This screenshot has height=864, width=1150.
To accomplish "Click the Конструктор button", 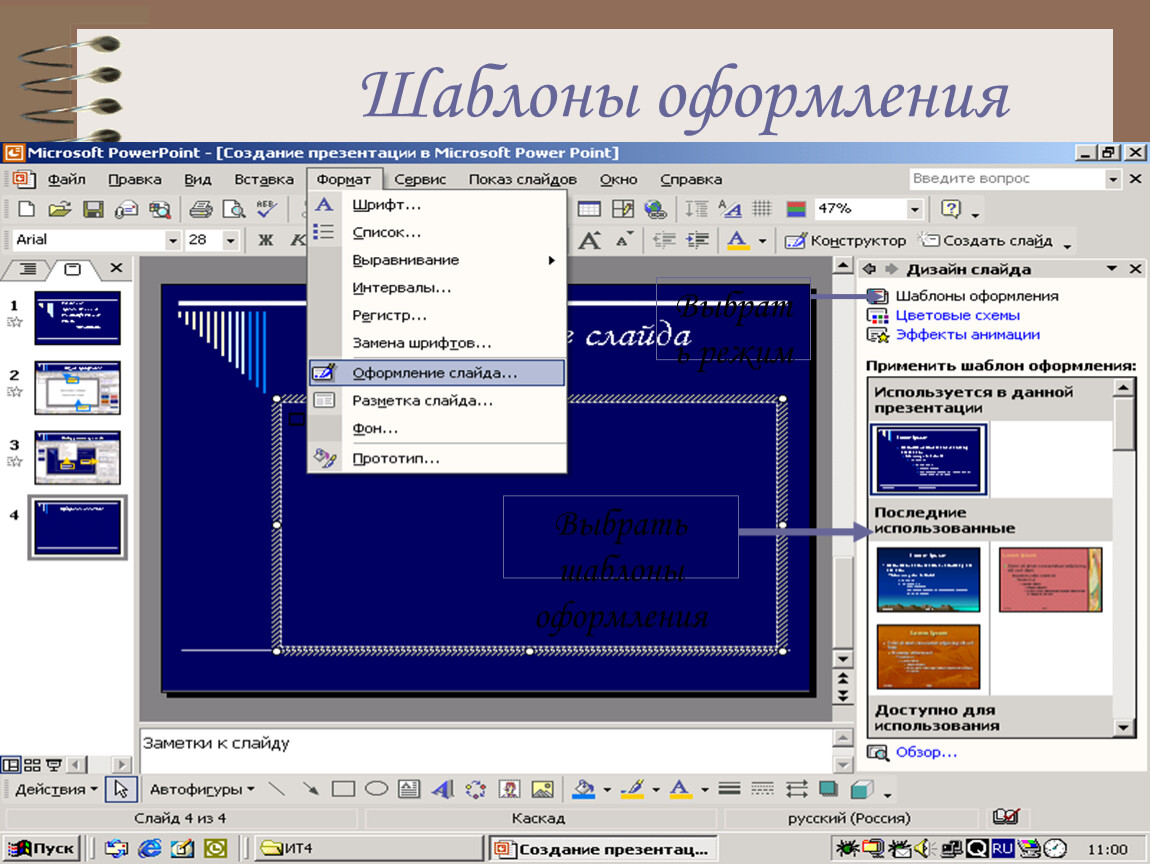I will 846,241.
